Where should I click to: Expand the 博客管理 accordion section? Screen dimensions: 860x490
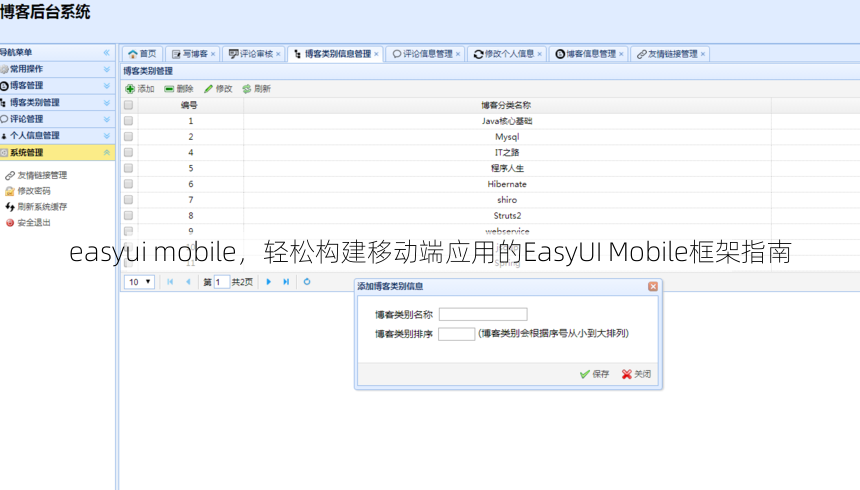click(x=106, y=86)
